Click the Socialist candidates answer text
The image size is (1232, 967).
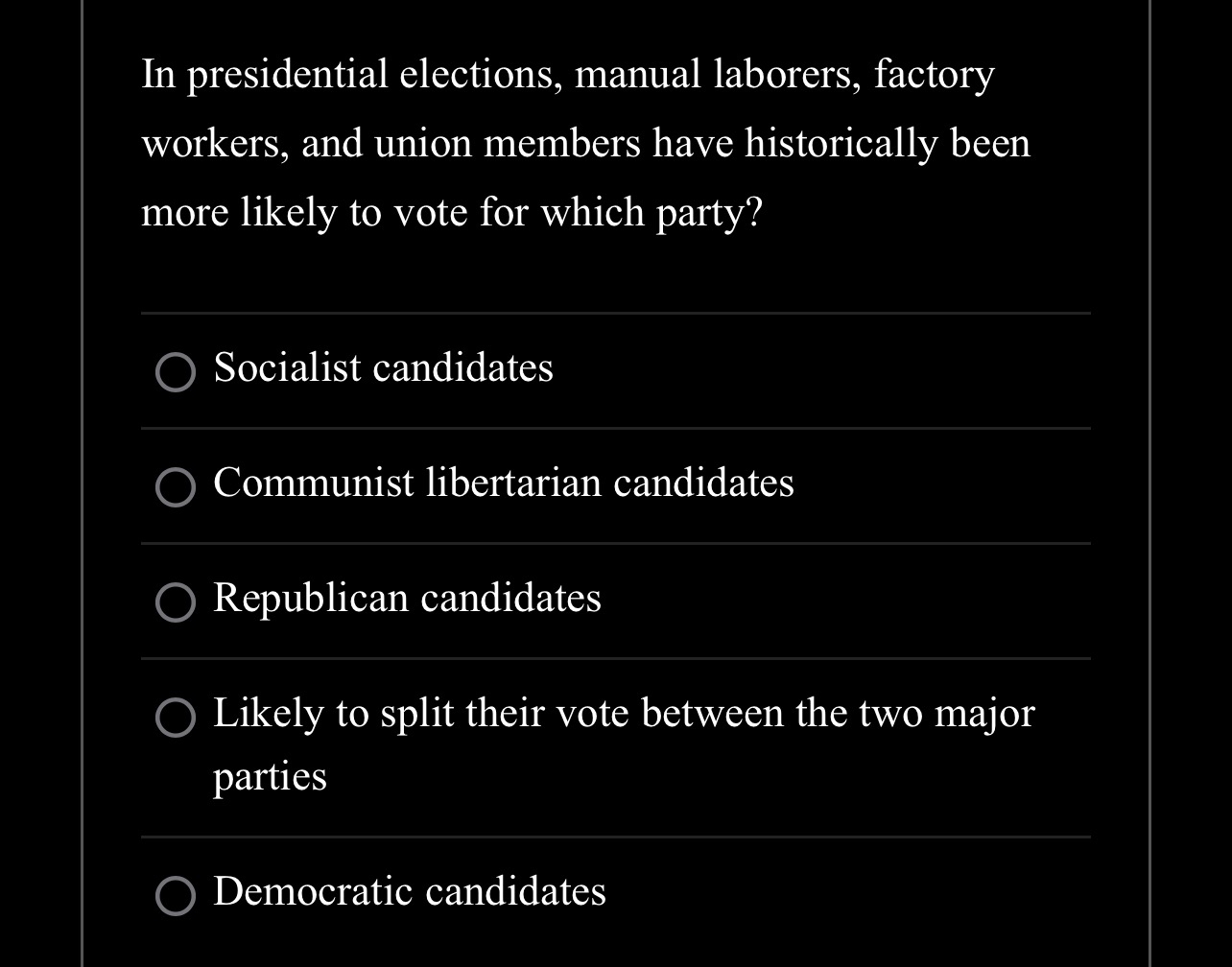click(383, 368)
